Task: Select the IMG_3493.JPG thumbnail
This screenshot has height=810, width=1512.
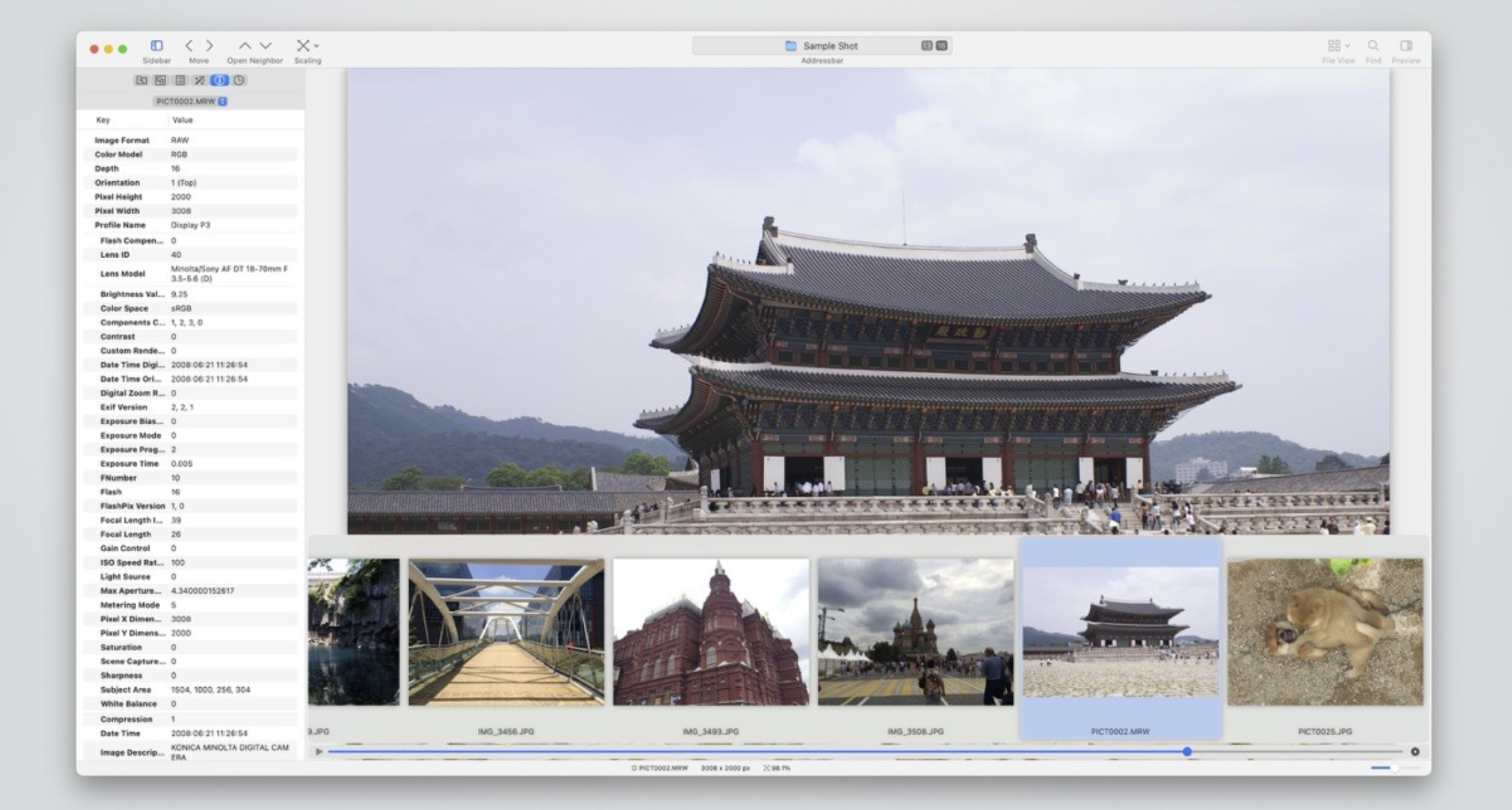Action: 711,632
